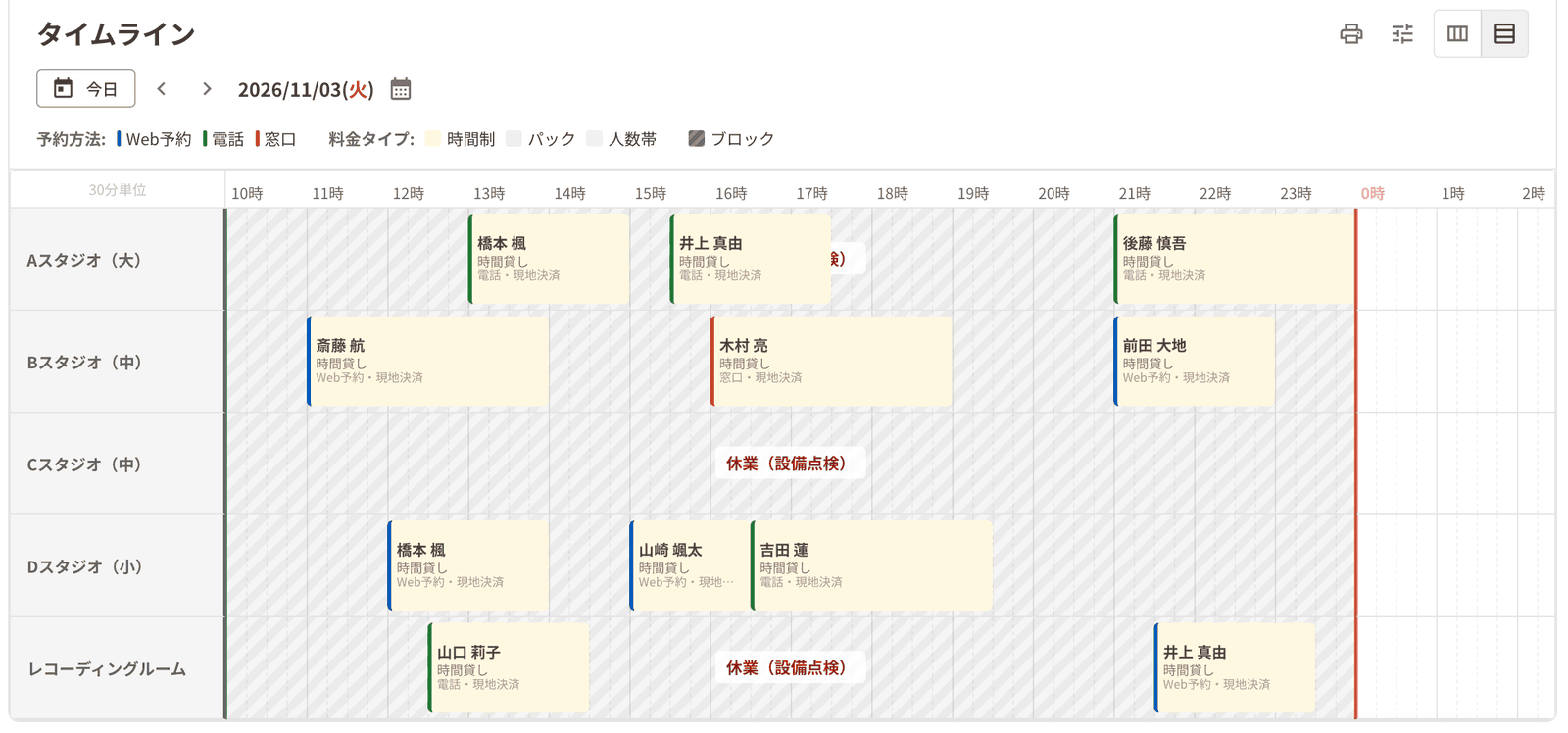
Task: Open 井上 真由 booking in Aスタジオ
Action: [x=751, y=259]
